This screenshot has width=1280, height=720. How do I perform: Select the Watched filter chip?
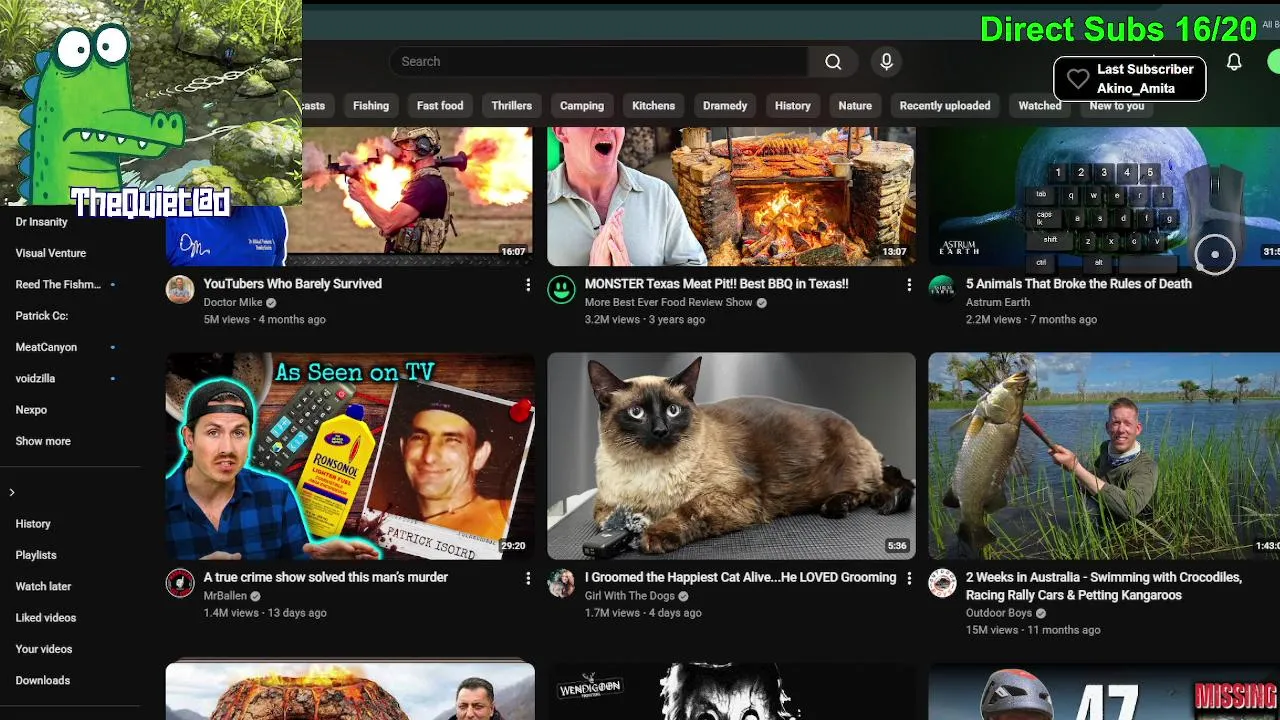1040,106
